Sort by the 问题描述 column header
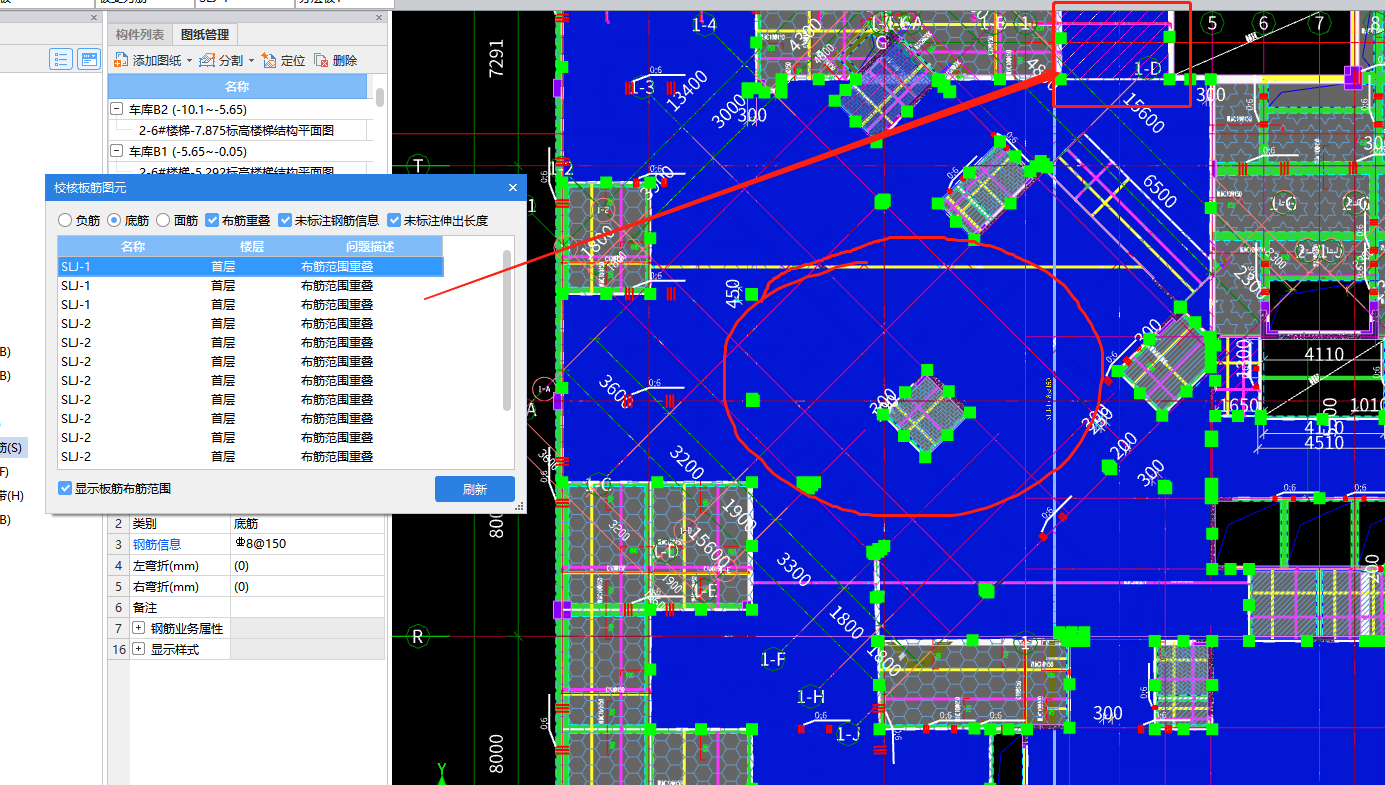1385x785 pixels. [369, 246]
